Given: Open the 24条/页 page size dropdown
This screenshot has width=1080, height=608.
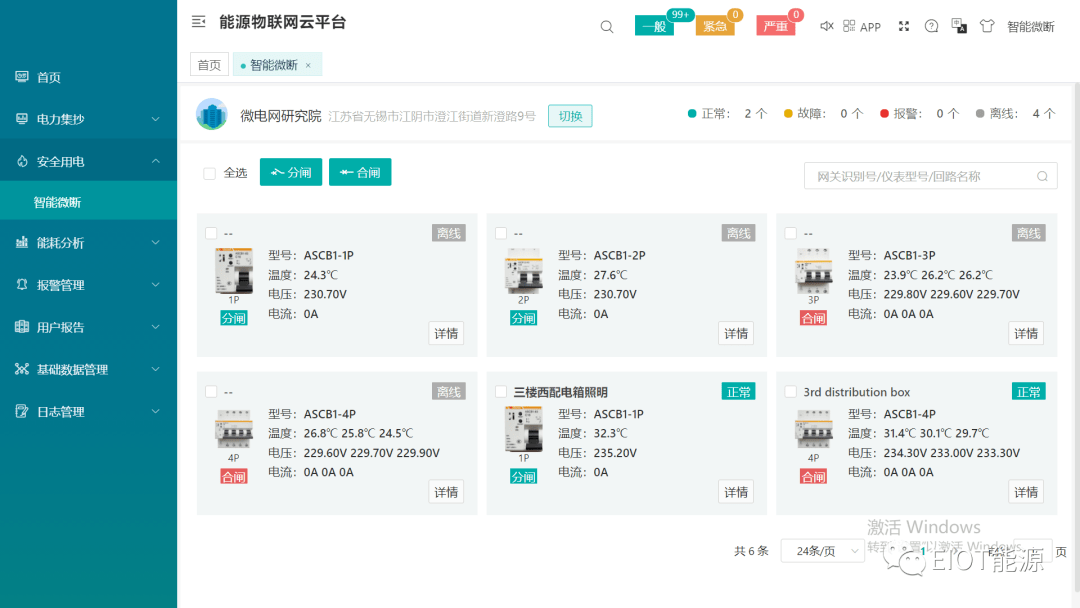Looking at the screenshot, I should [822, 551].
